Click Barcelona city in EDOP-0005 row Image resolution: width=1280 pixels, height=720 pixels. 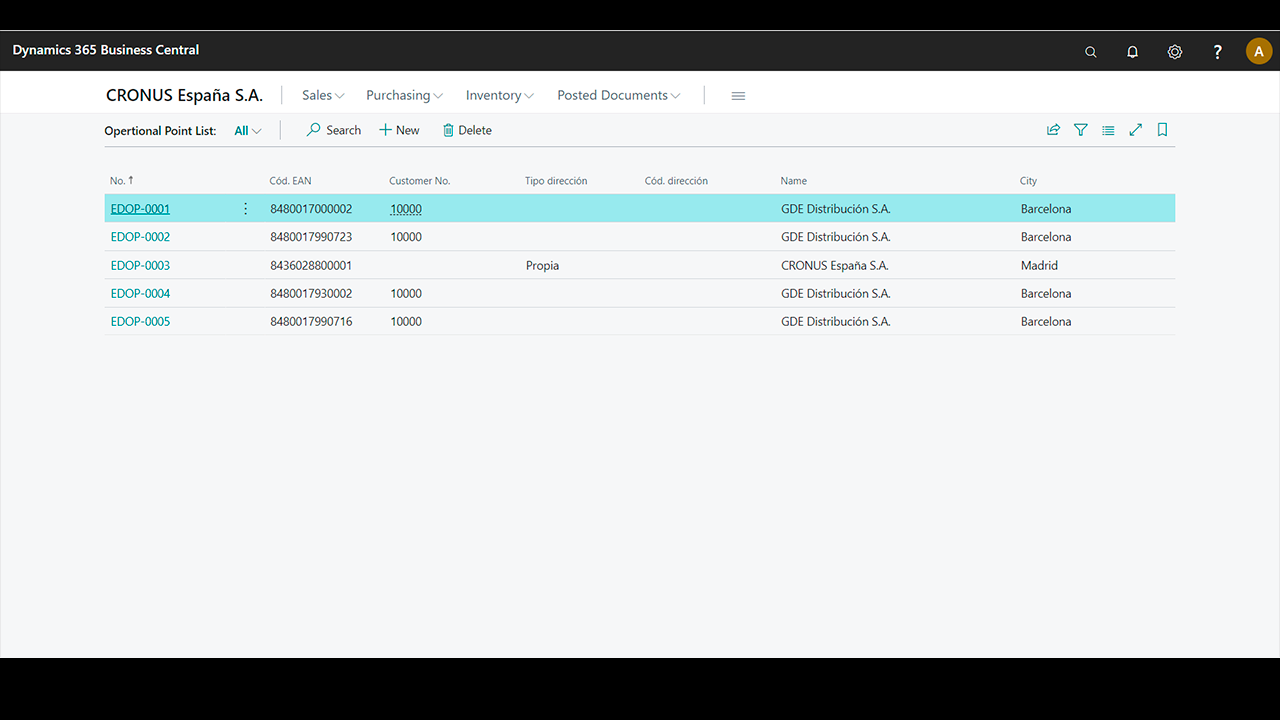[x=1046, y=321]
